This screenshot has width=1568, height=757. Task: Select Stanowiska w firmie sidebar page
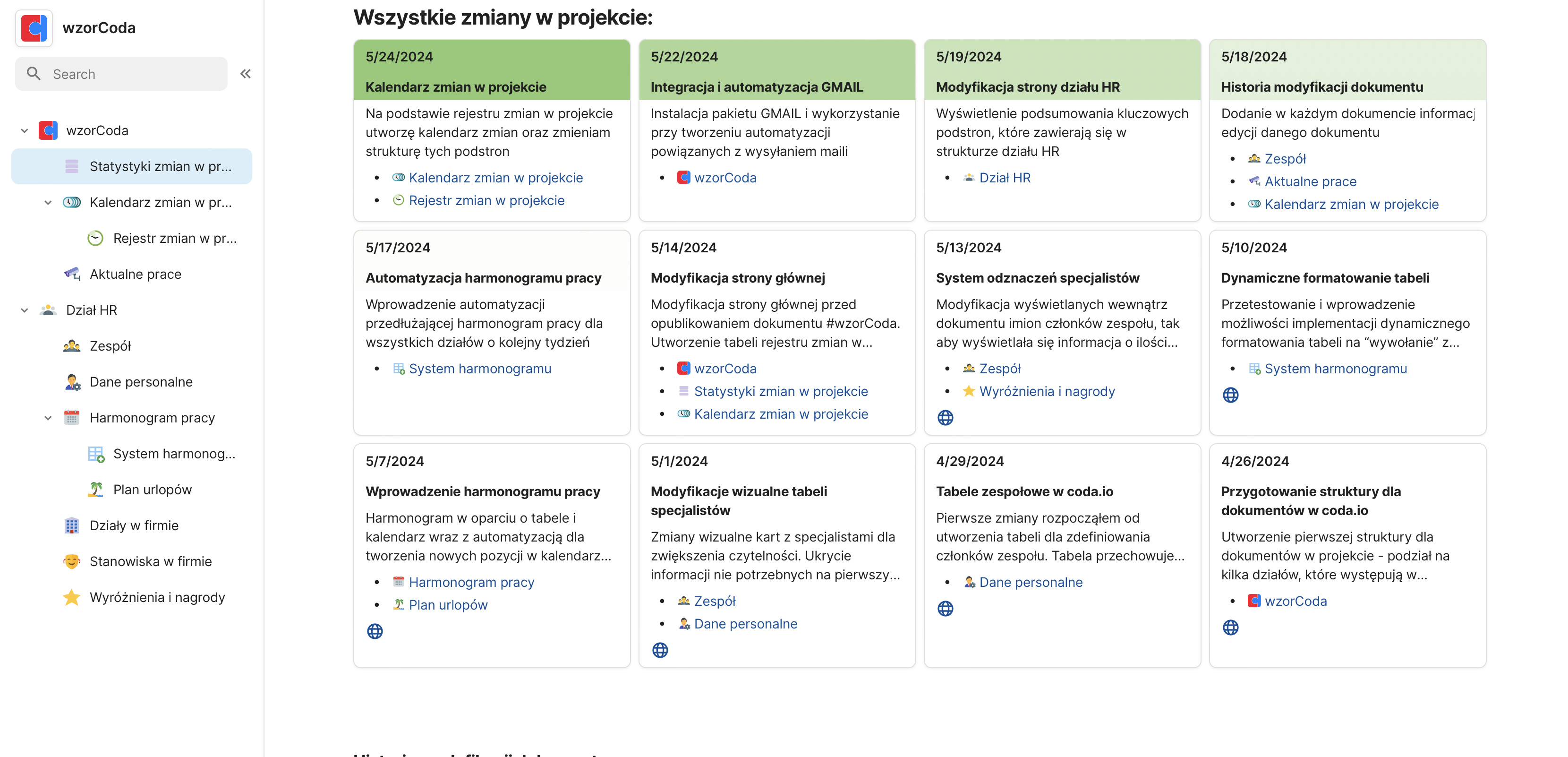(x=150, y=561)
